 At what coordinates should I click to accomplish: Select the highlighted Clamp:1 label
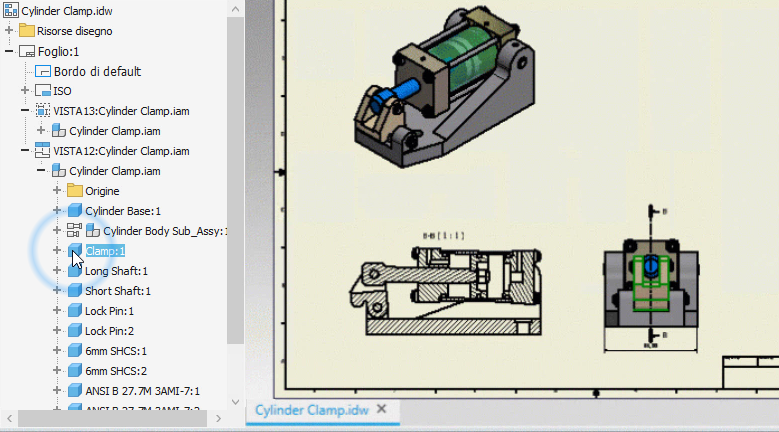105,251
